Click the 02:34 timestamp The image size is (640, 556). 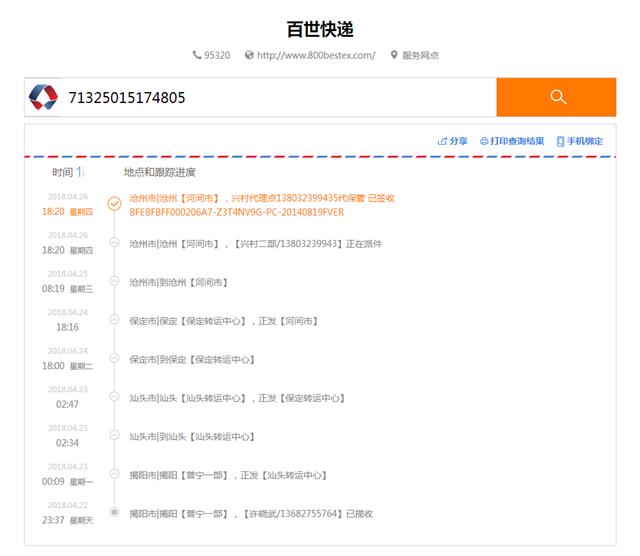pos(67,443)
